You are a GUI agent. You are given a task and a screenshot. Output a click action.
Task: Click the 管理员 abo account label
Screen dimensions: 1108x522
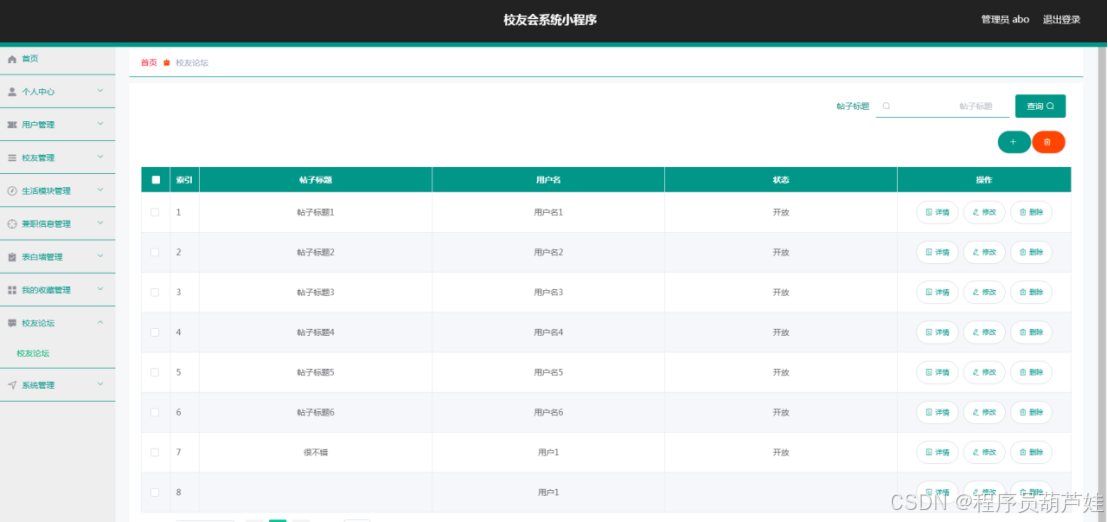pos(1005,20)
